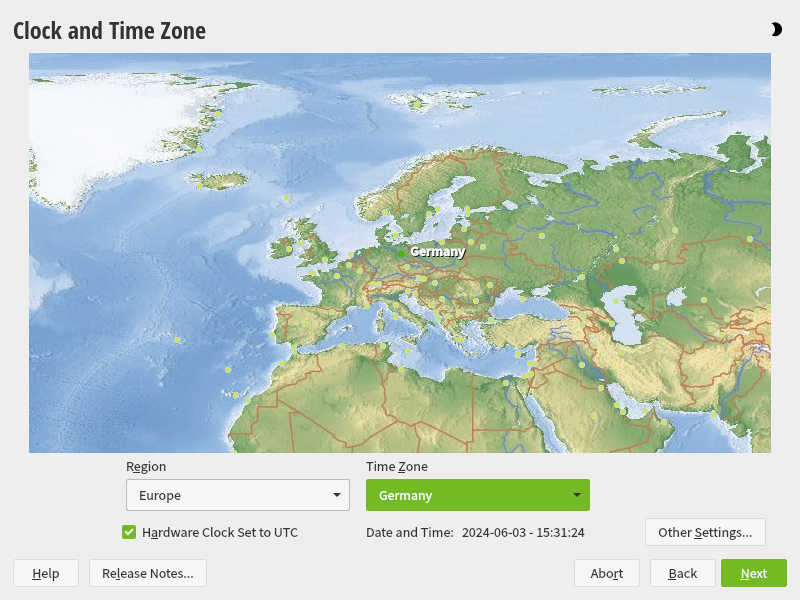The image size is (800, 600).
Task: Click the green Germany marker on the map
Action: pos(401,253)
